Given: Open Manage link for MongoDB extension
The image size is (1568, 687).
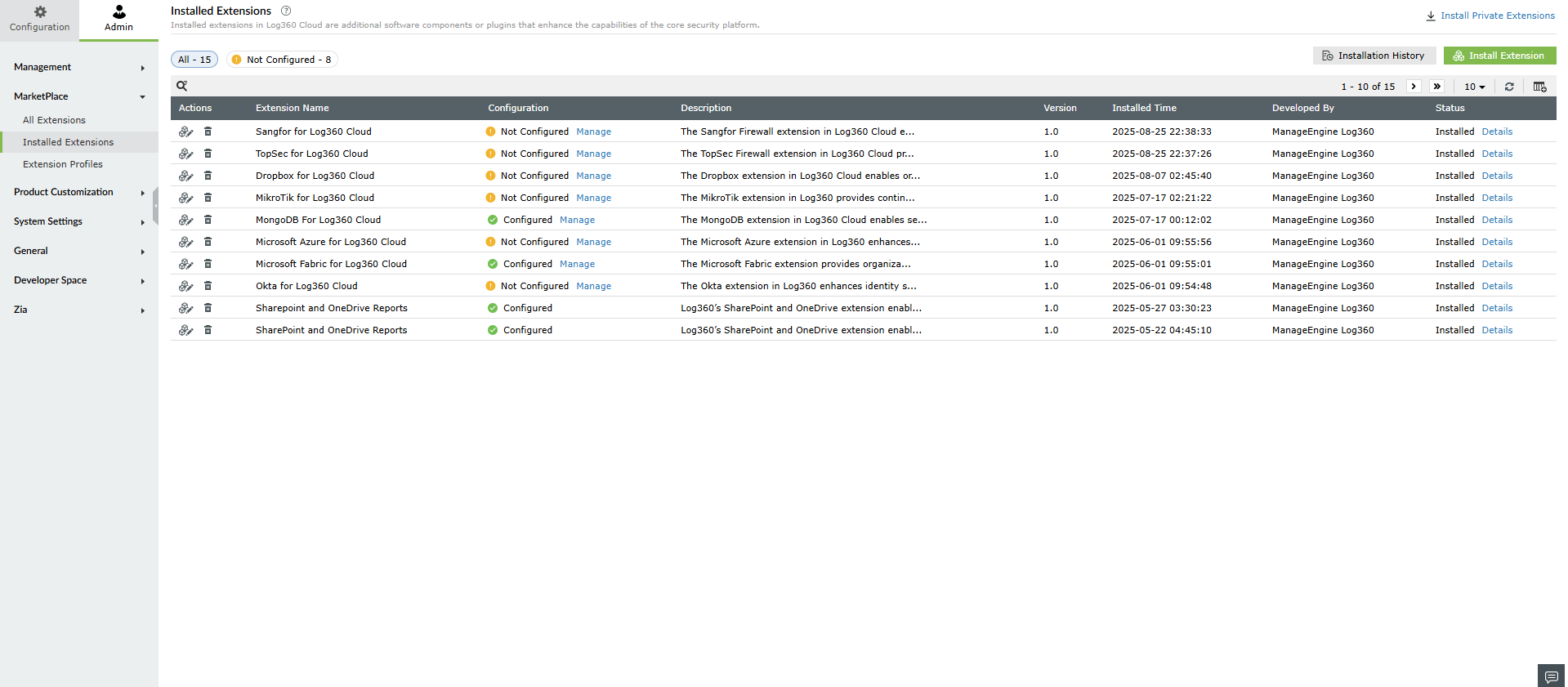Looking at the screenshot, I should [x=577, y=220].
